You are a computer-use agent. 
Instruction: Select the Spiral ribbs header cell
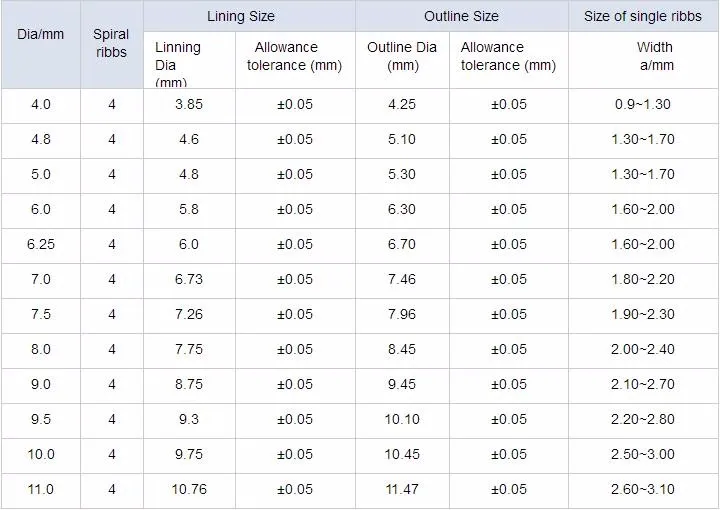click(112, 43)
